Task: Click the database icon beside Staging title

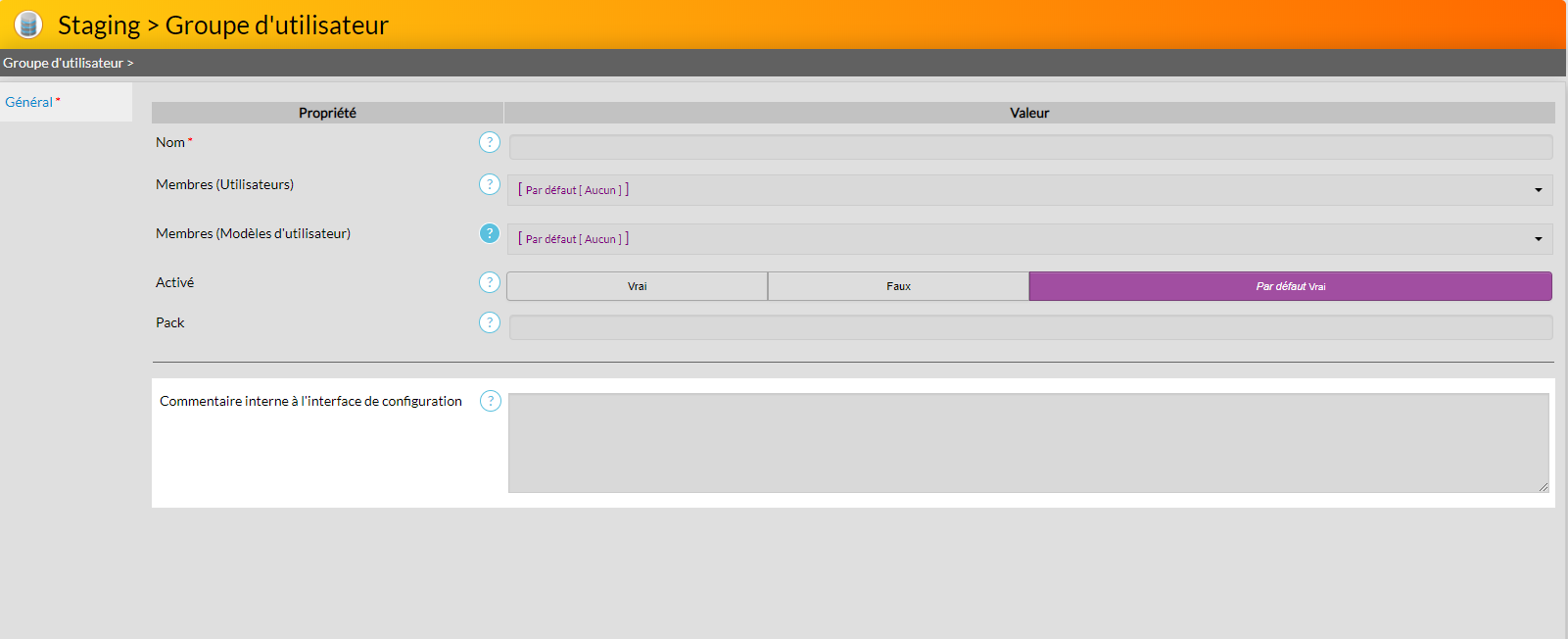Action: click(28, 25)
